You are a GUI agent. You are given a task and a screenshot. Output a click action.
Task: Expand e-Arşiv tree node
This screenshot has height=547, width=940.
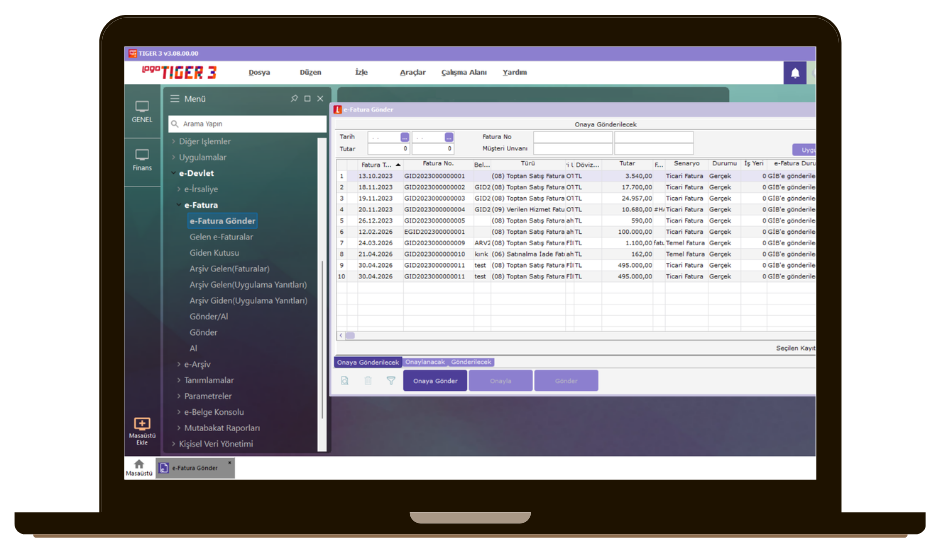[x=179, y=364]
